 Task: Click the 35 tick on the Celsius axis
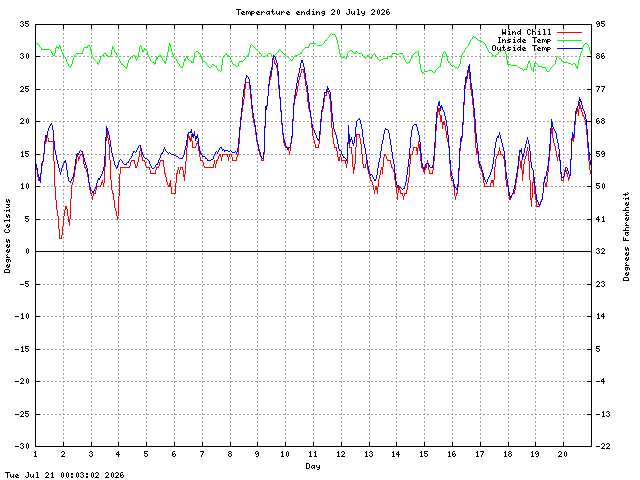(x=24, y=24)
